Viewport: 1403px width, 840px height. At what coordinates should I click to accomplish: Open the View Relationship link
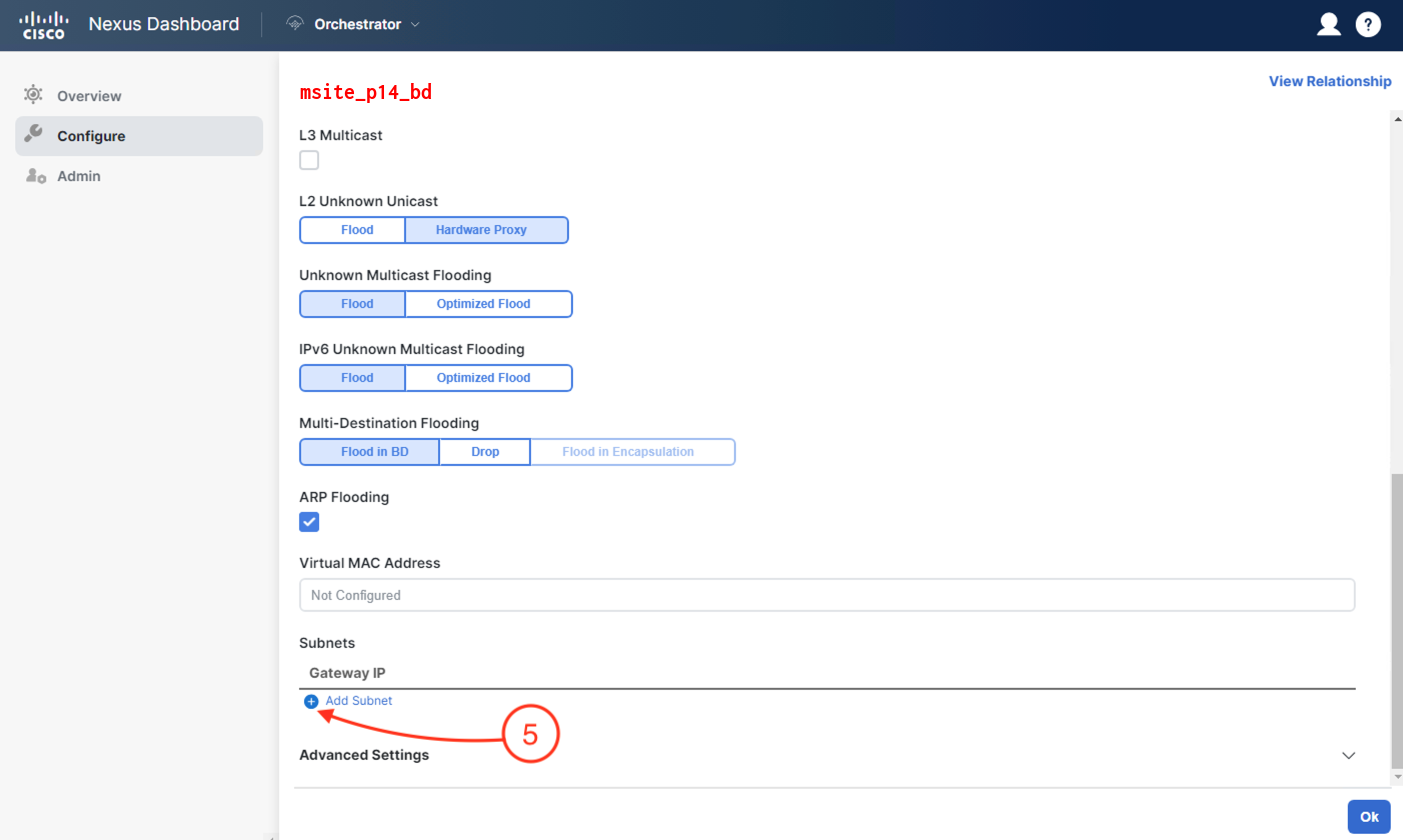click(1329, 81)
